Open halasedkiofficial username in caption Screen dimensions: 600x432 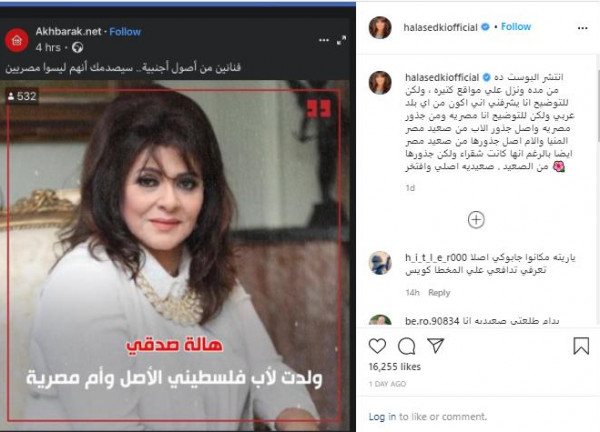tap(442, 77)
